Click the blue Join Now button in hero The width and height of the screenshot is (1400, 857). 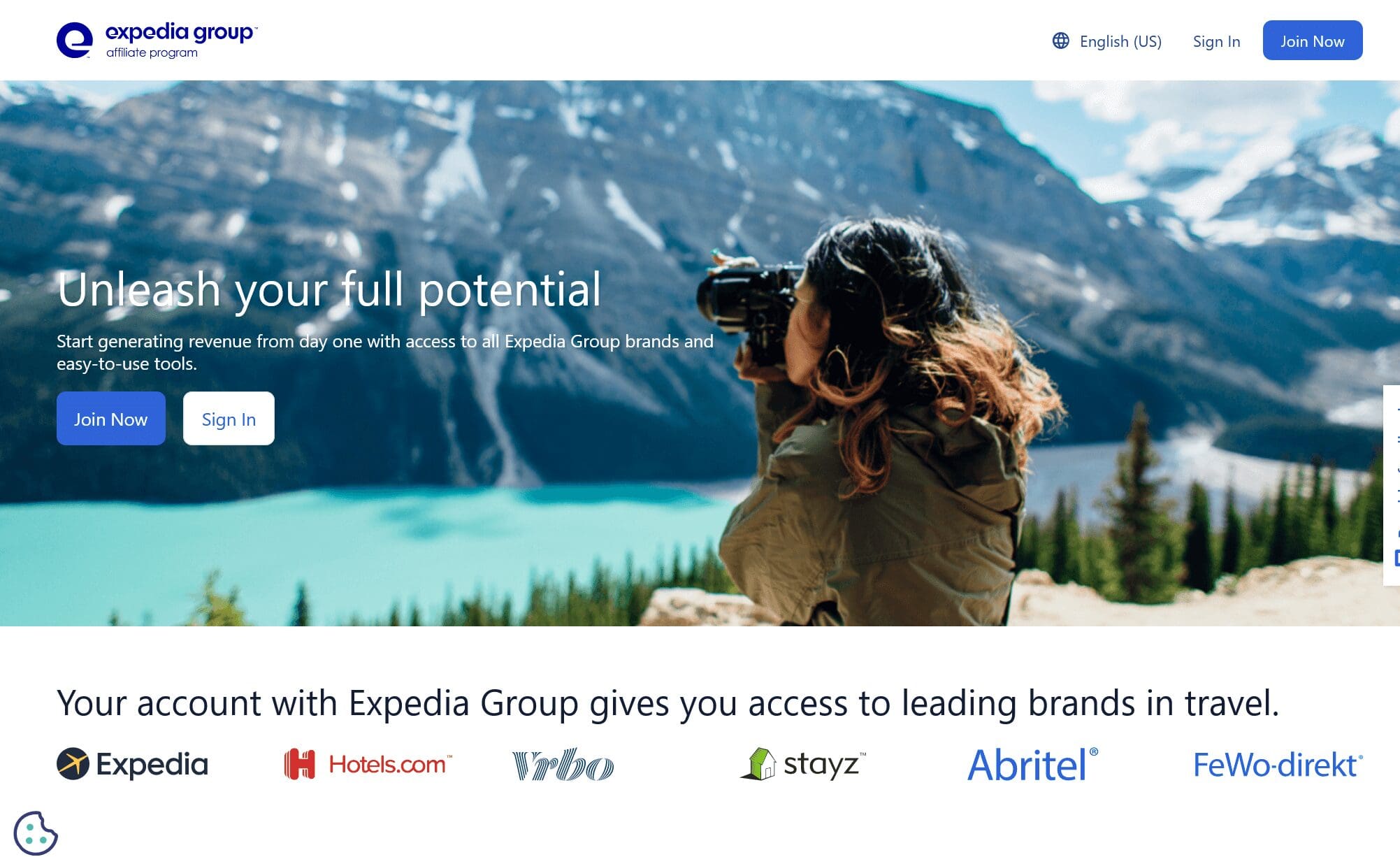pyautogui.click(x=111, y=419)
